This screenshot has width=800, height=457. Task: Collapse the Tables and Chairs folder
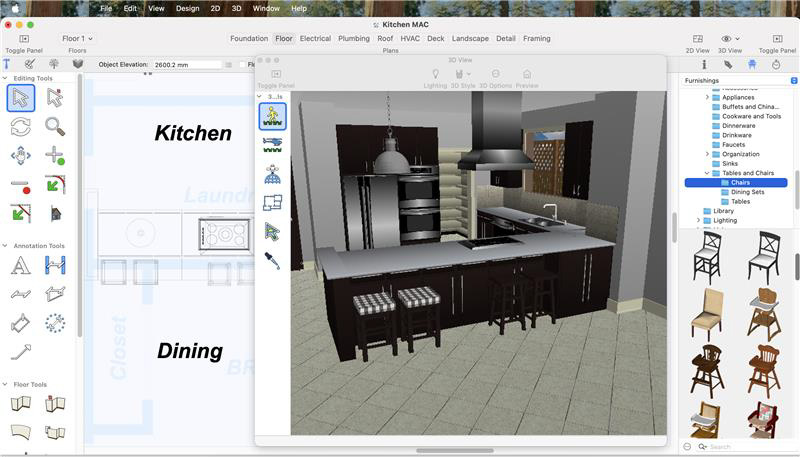point(708,173)
